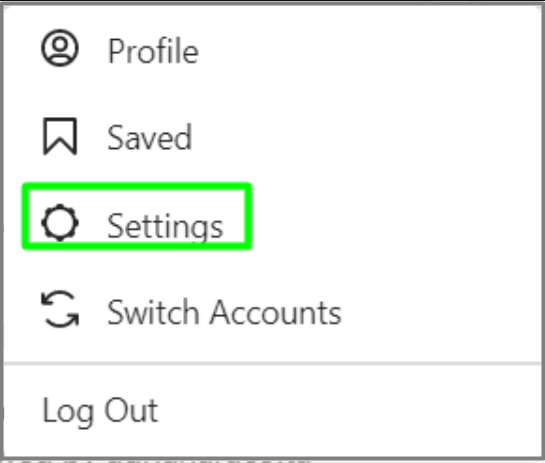Click the Settings gear icon

point(60,222)
